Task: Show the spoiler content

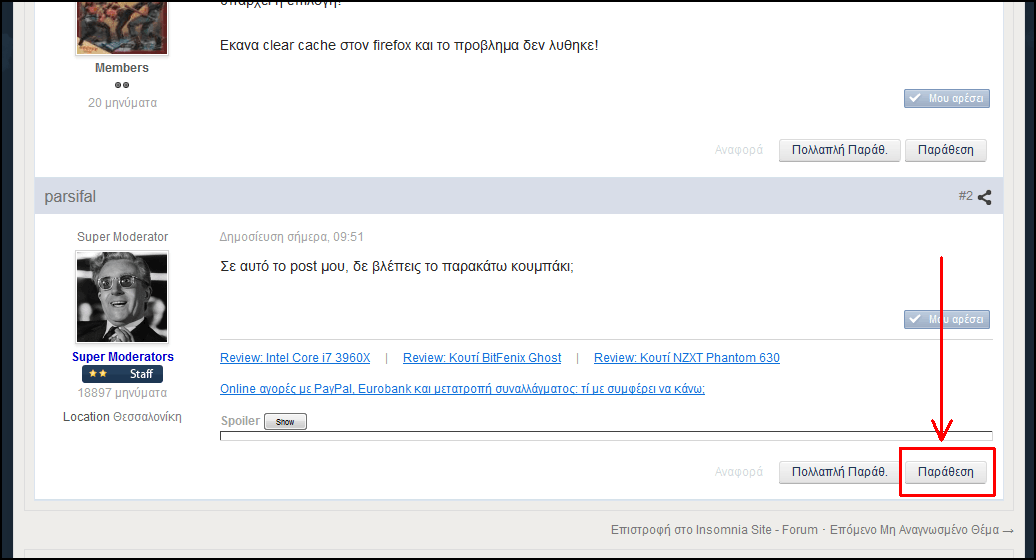Action: 285,421
